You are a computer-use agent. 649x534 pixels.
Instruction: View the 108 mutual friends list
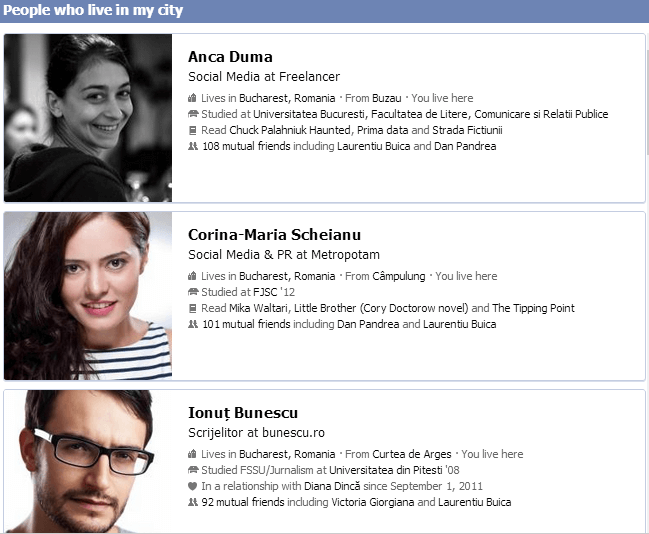coord(246,146)
